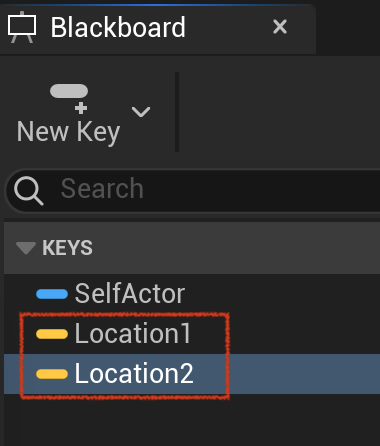Click empty area below the Location2 key

pyautogui.click(x=192, y=420)
